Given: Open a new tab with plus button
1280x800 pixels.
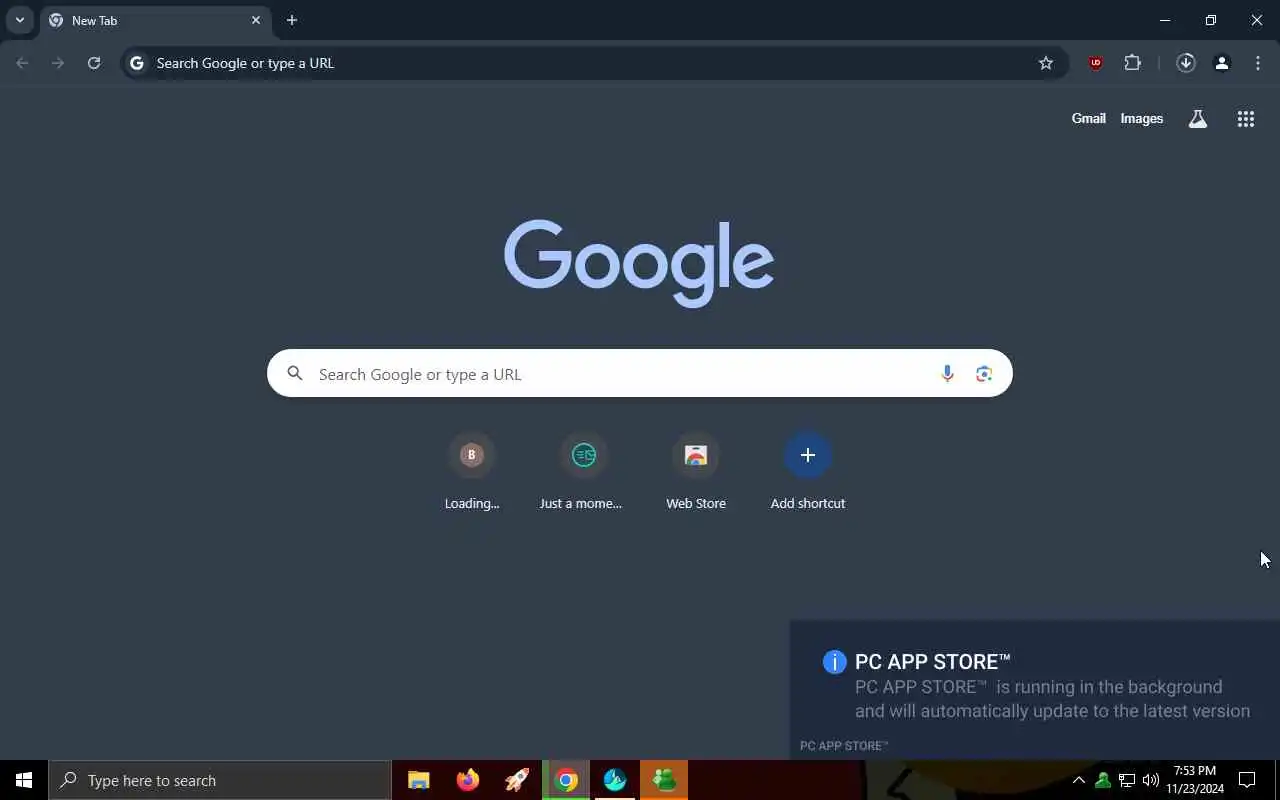Looking at the screenshot, I should pos(292,20).
